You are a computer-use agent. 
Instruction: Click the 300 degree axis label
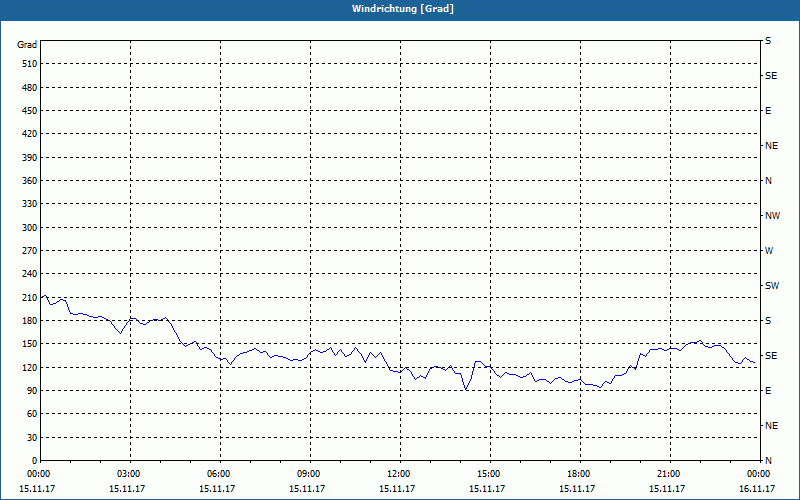click(x=30, y=228)
